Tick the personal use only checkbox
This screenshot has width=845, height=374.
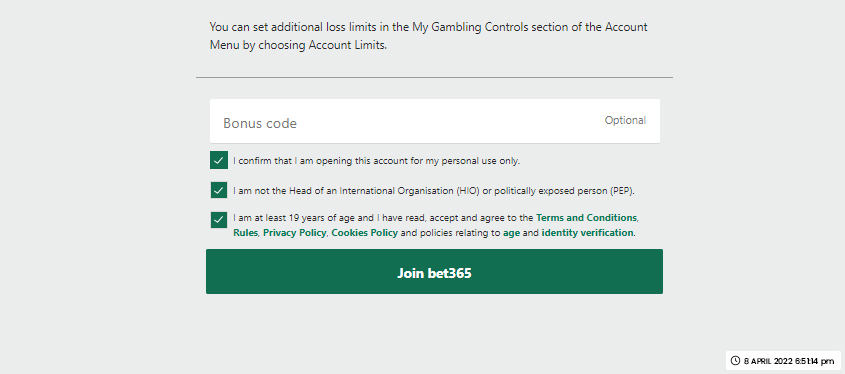click(x=219, y=160)
